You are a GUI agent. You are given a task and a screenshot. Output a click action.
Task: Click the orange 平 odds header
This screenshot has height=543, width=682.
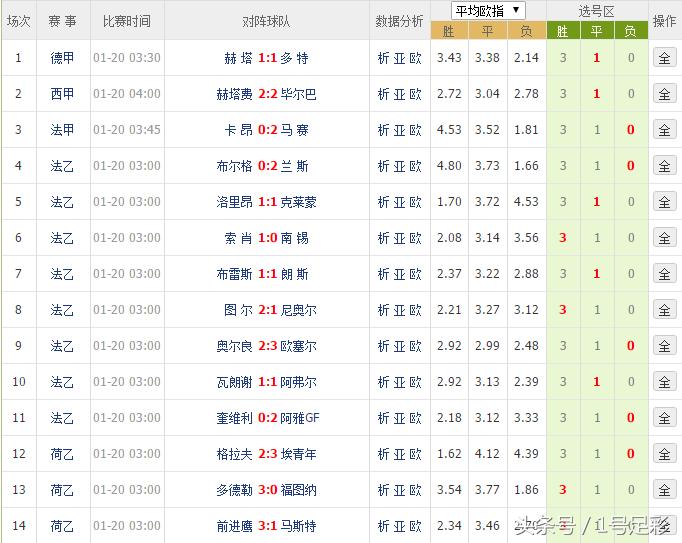pos(488,31)
